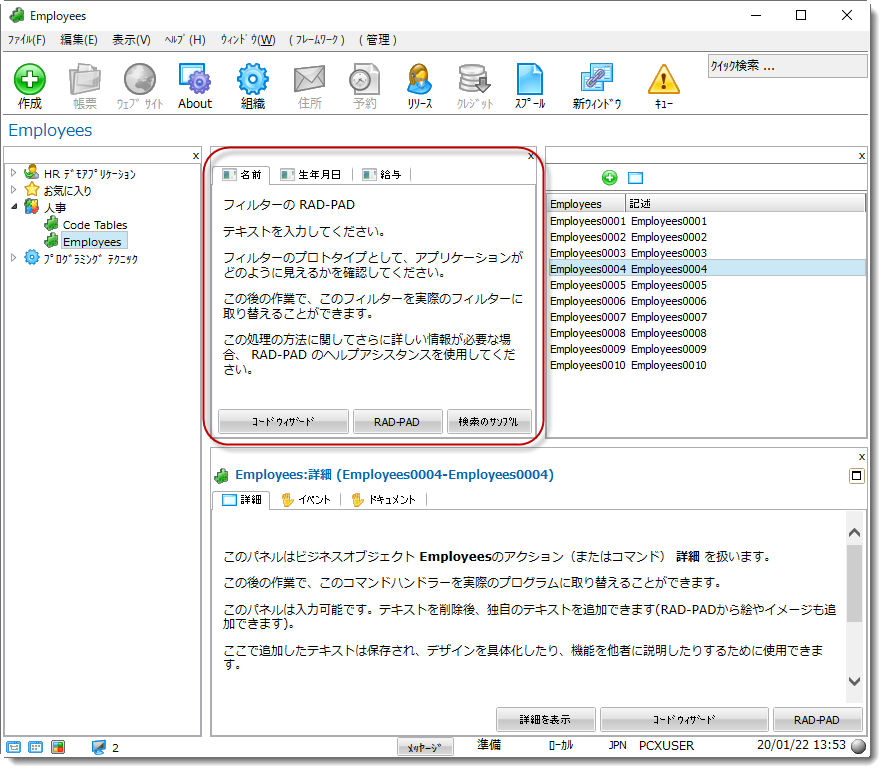Screen dimensions: 886x773
Task: Open the ウィンドウ(W) menu
Action: [x=247, y=40]
